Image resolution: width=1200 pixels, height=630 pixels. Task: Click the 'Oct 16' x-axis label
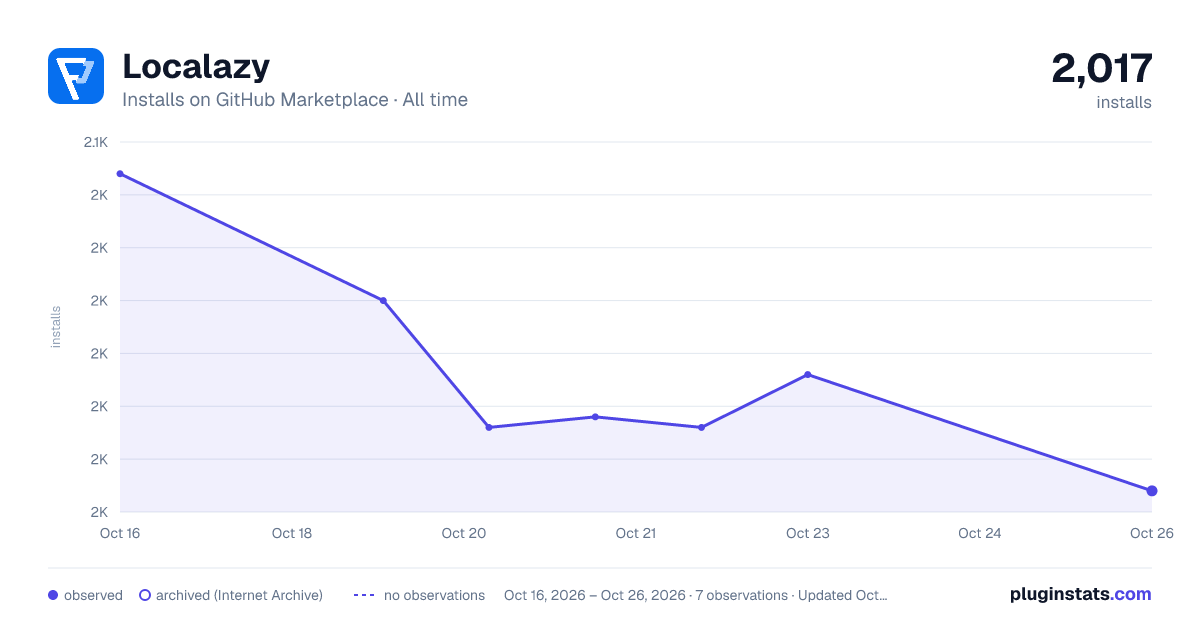[120, 533]
